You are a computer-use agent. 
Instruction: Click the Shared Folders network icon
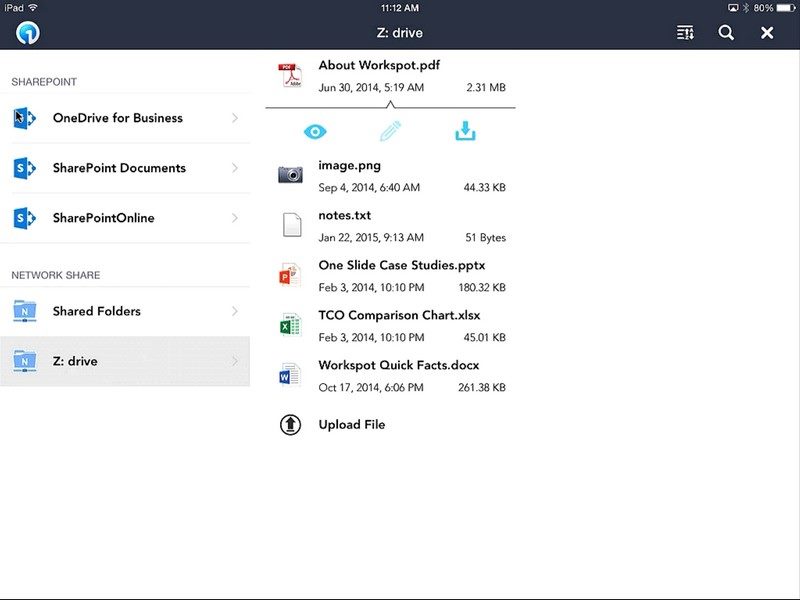pos(24,311)
